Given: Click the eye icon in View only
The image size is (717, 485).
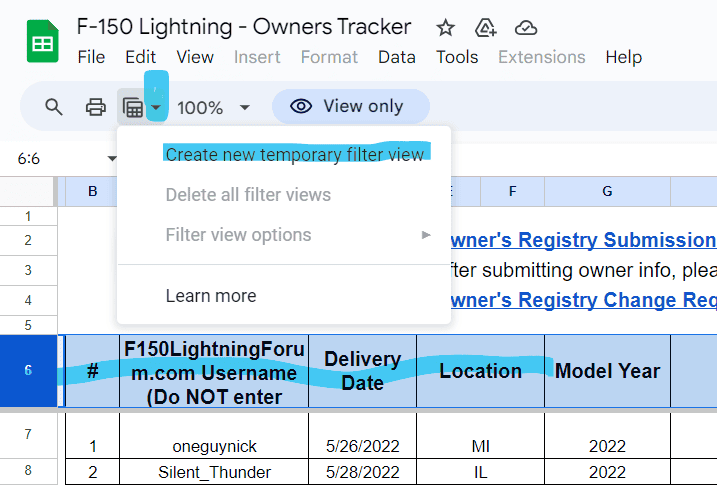Looking at the screenshot, I should (x=301, y=107).
